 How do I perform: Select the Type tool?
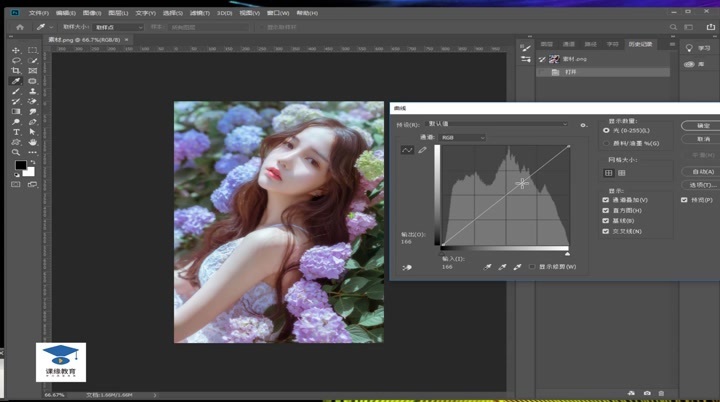pyautogui.click(x=16, y=132)
